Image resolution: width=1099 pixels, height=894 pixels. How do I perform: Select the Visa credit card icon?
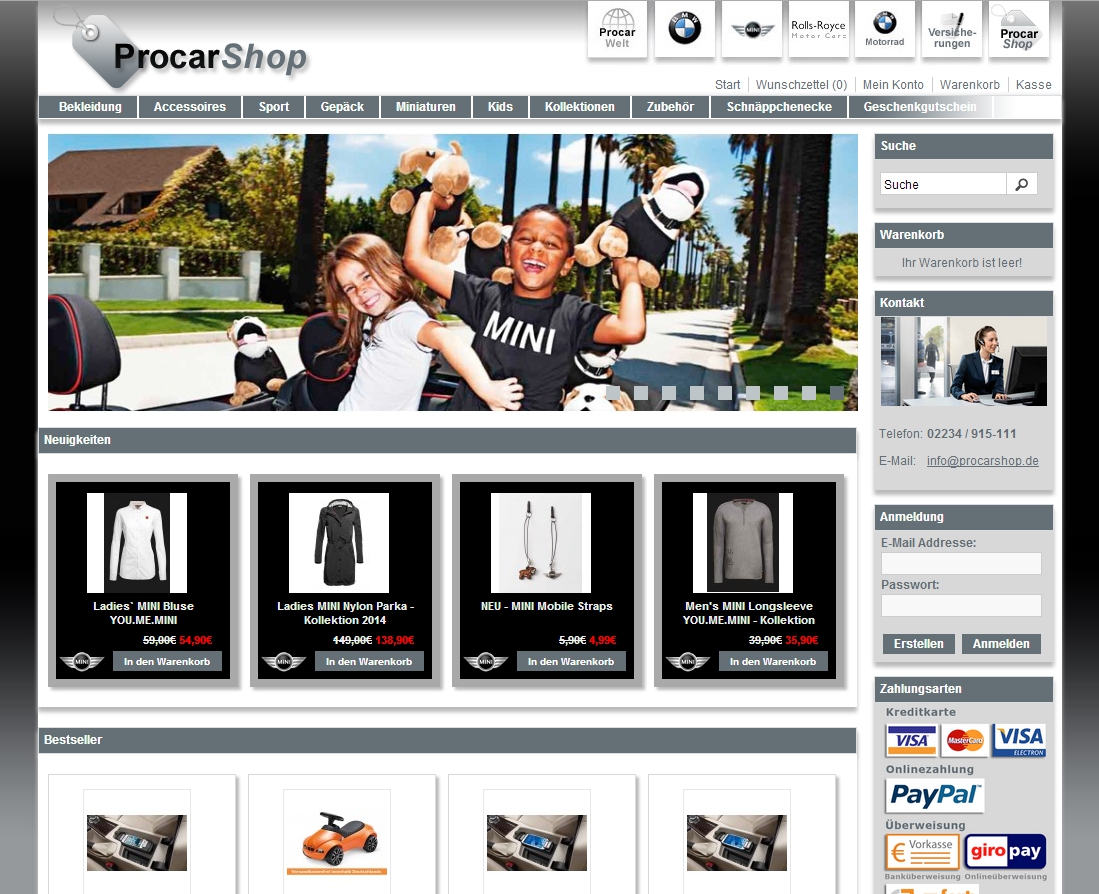tap(911, 741)
